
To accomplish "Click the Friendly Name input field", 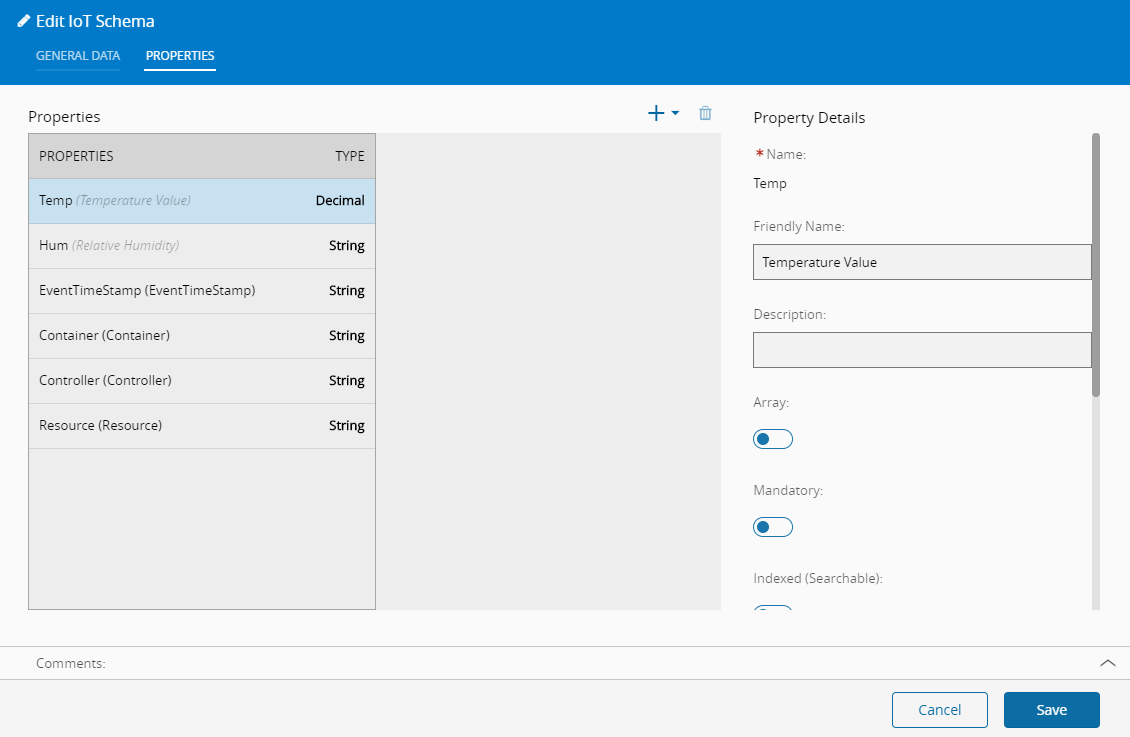I will click(921, 262).
